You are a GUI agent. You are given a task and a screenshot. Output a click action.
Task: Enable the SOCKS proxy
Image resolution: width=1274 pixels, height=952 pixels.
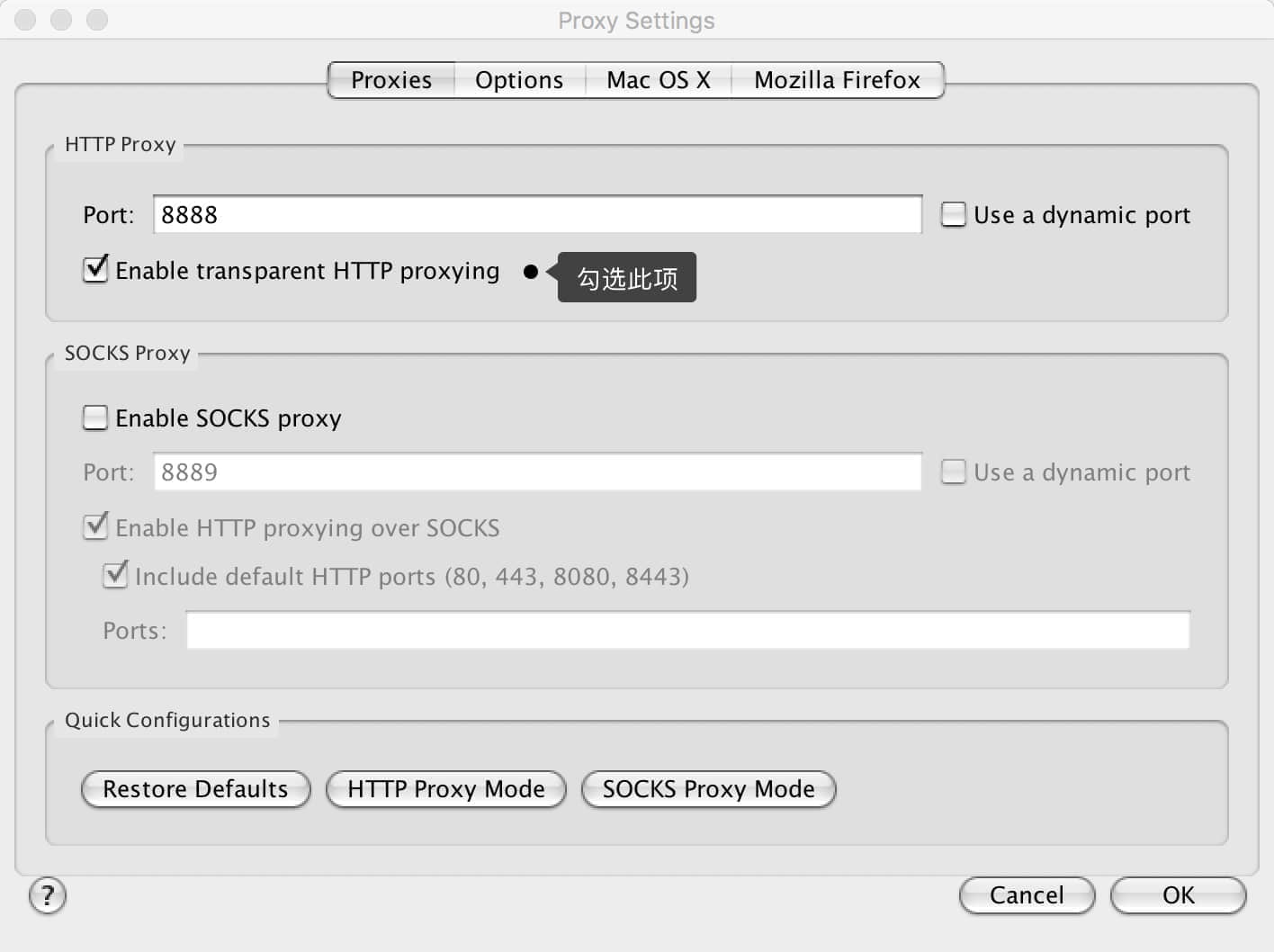94,417
